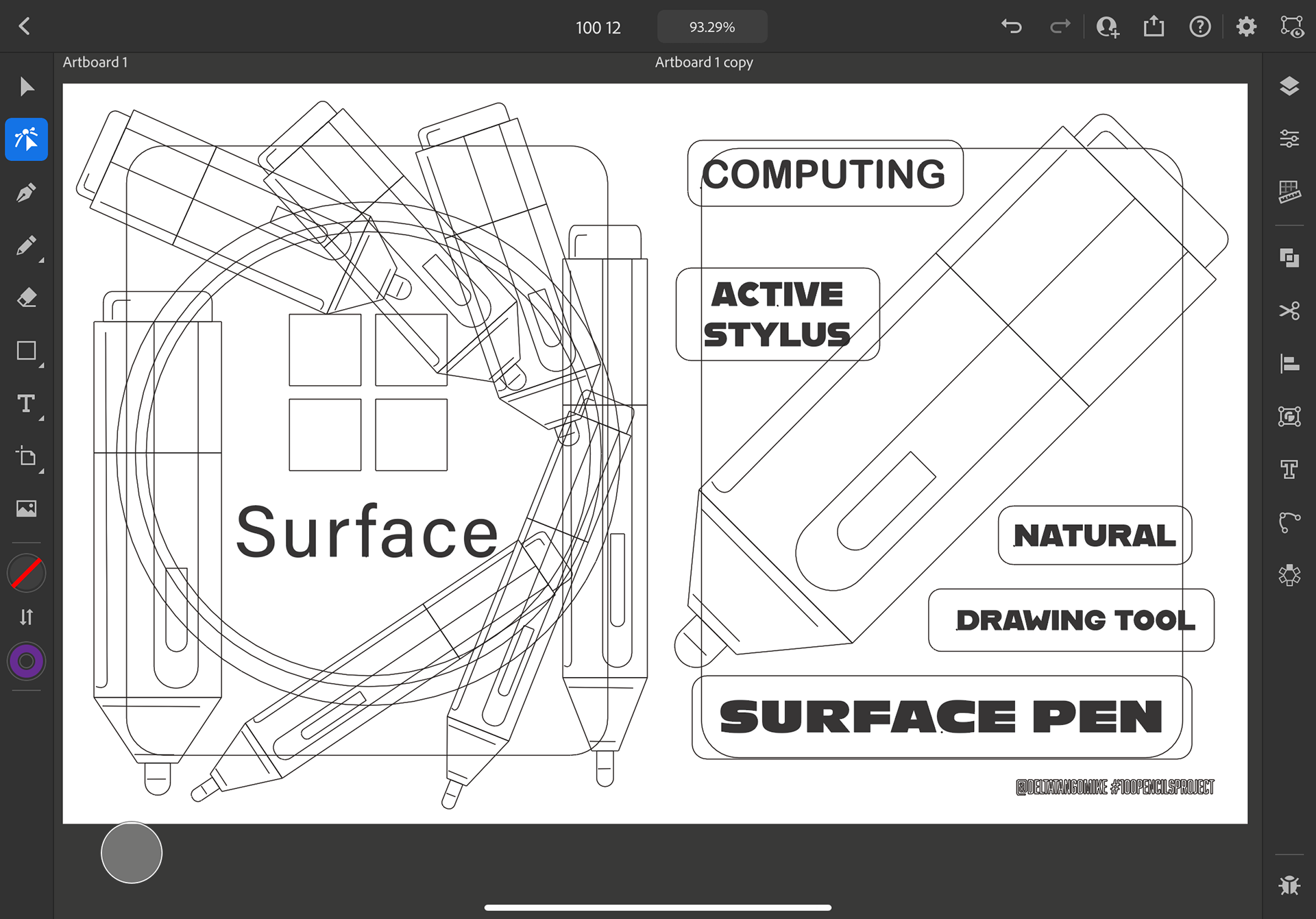The image size is (1316, 919).
Task: Open the Type properties panel
Action: [1289, 469]
